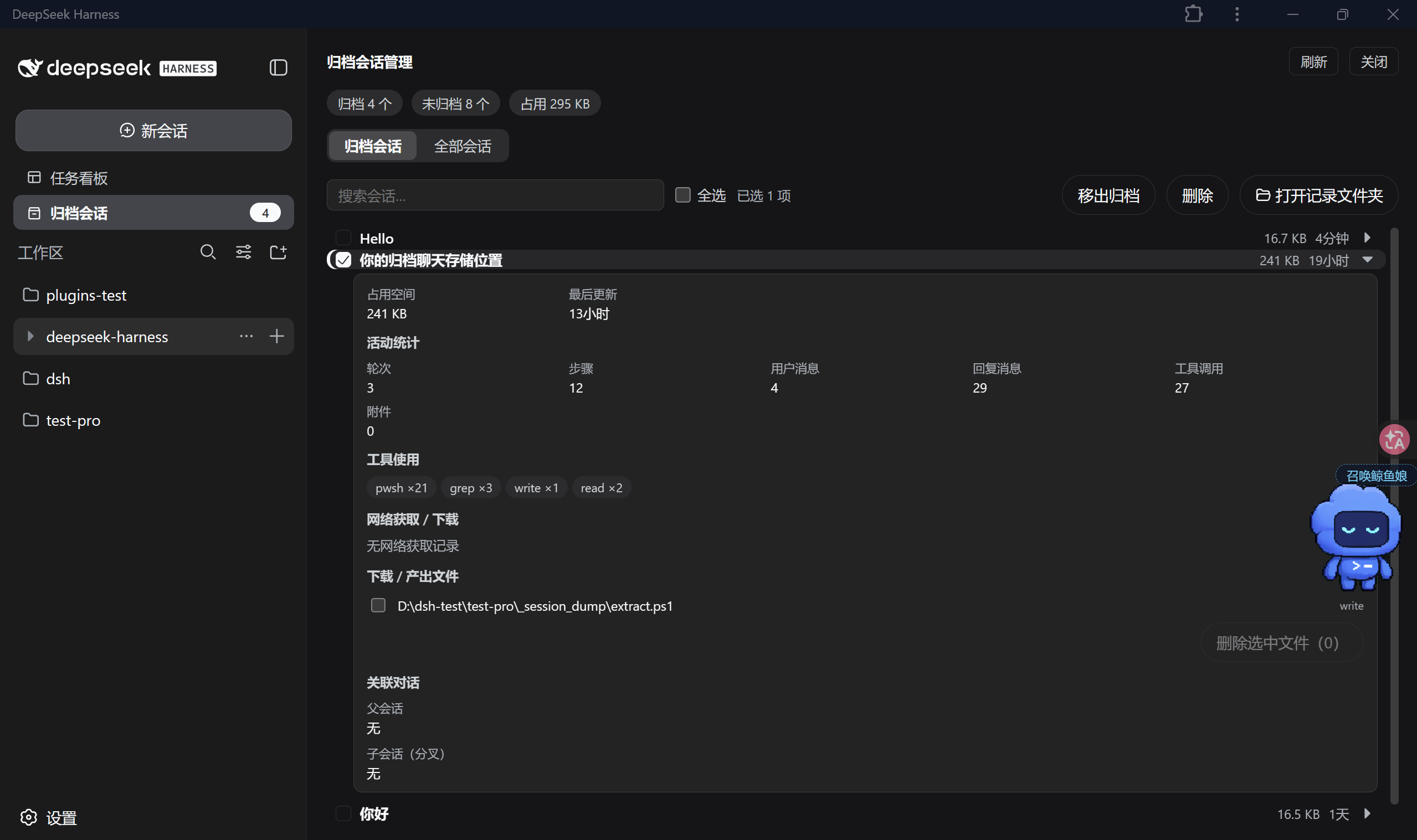Check the 全选 select-all checkbox
The width and height of the screenshot is (1417, 840).
coord(683,195)
